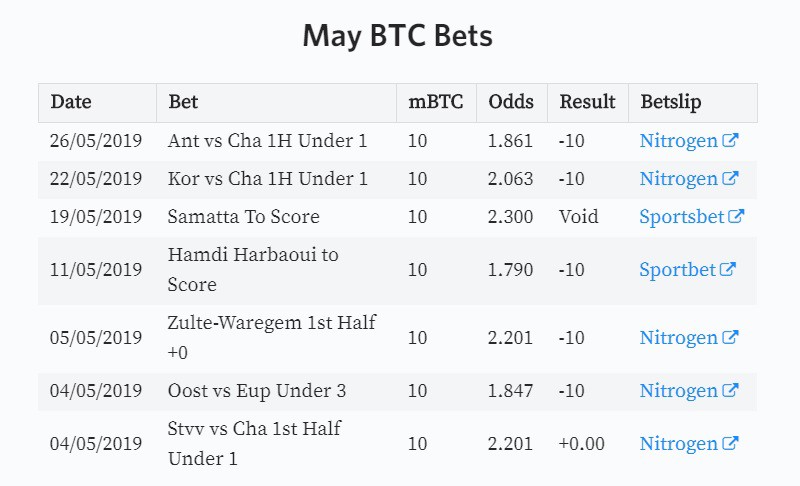Open external link icon for Zulte-Waregem Nitrogen betslip
The width and height of the screenshot is (800, 486).
(730, 337)
